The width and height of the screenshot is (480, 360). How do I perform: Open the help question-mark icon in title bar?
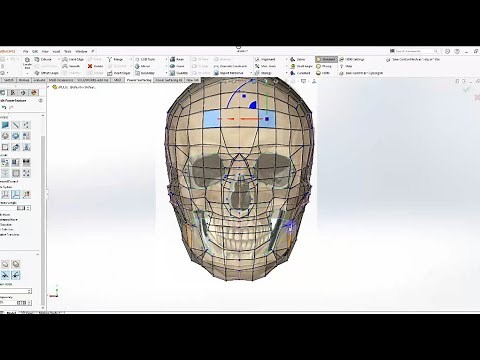(x=457, y=51)
